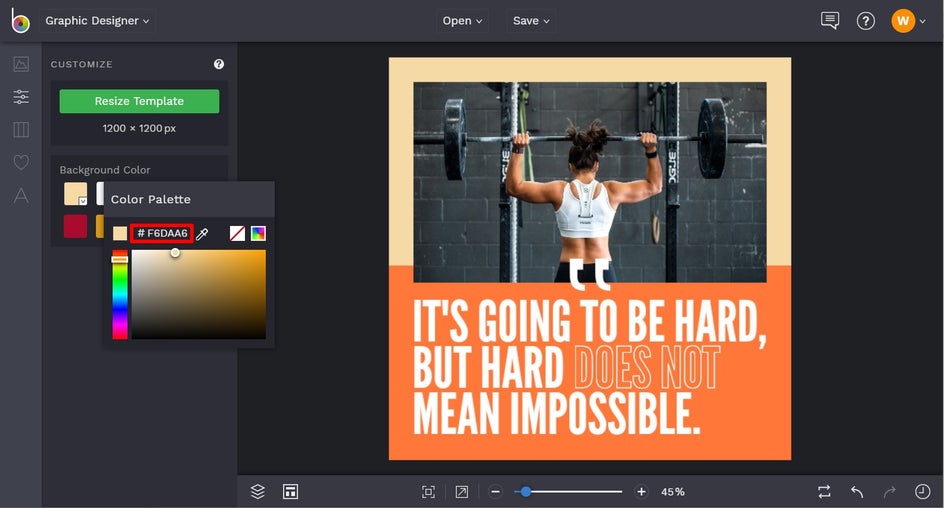
Task: Select the dark red color swatch
Action: [x=75, y=226]
